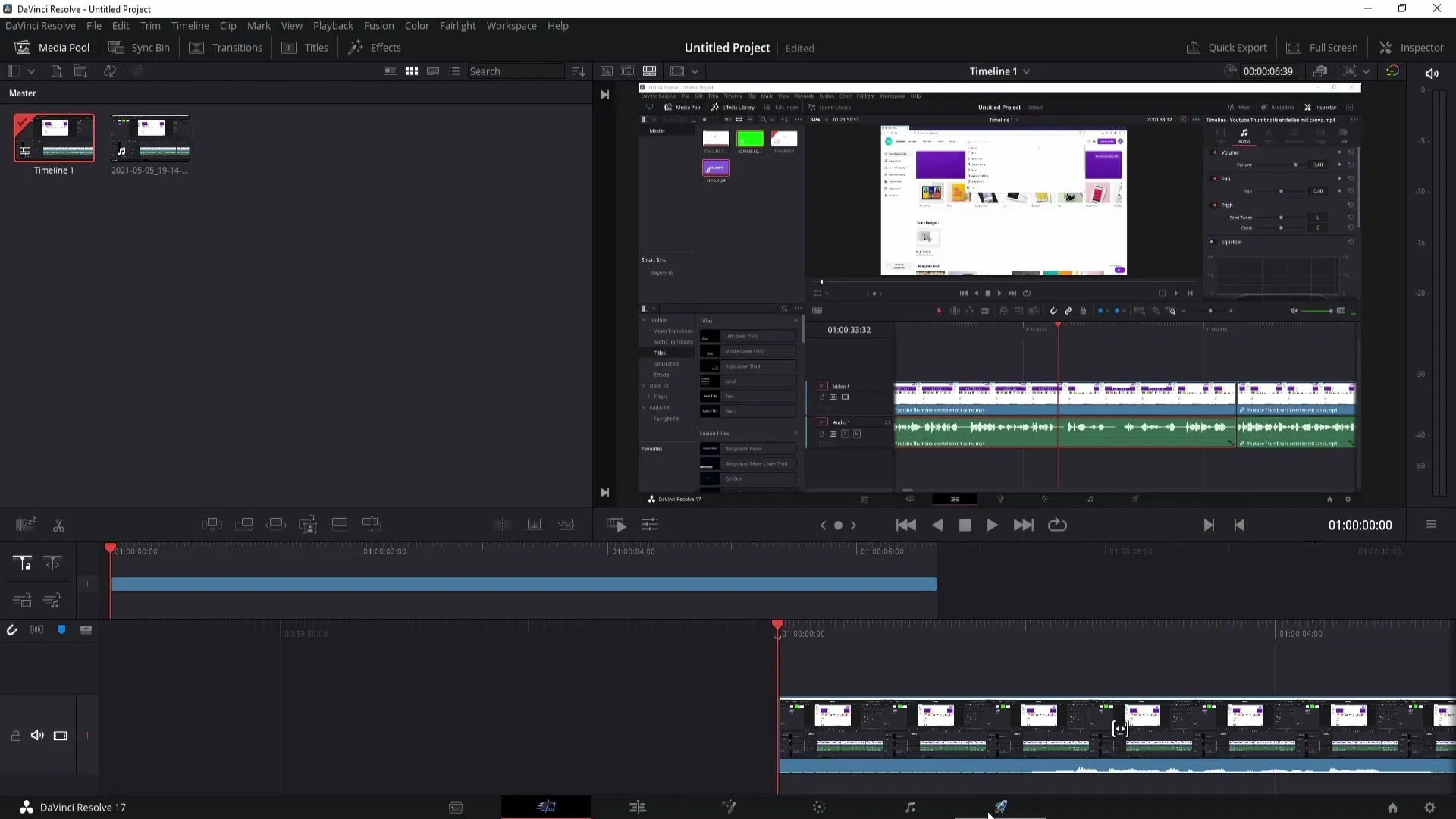
Task: Toggle Audio Trim waveform mode
Action: click(x=36, y=630)
